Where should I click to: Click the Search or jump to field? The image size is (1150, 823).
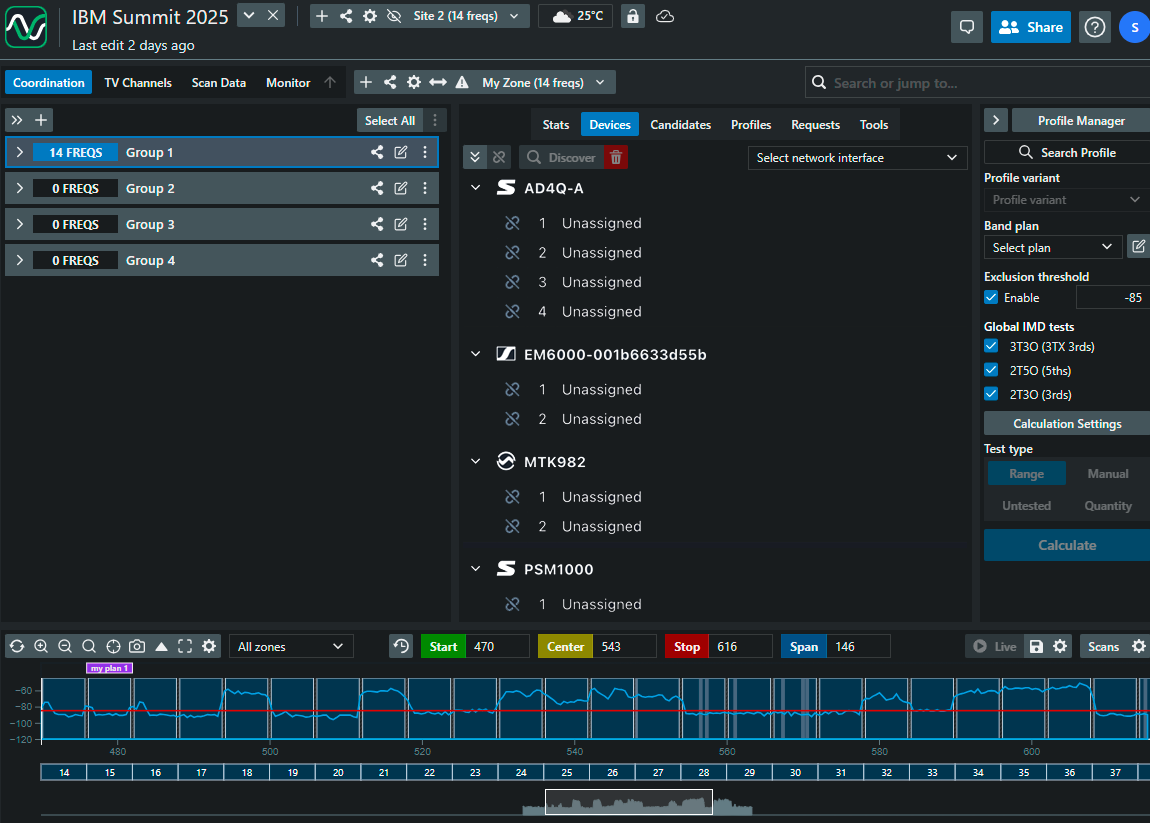point(978,83)
